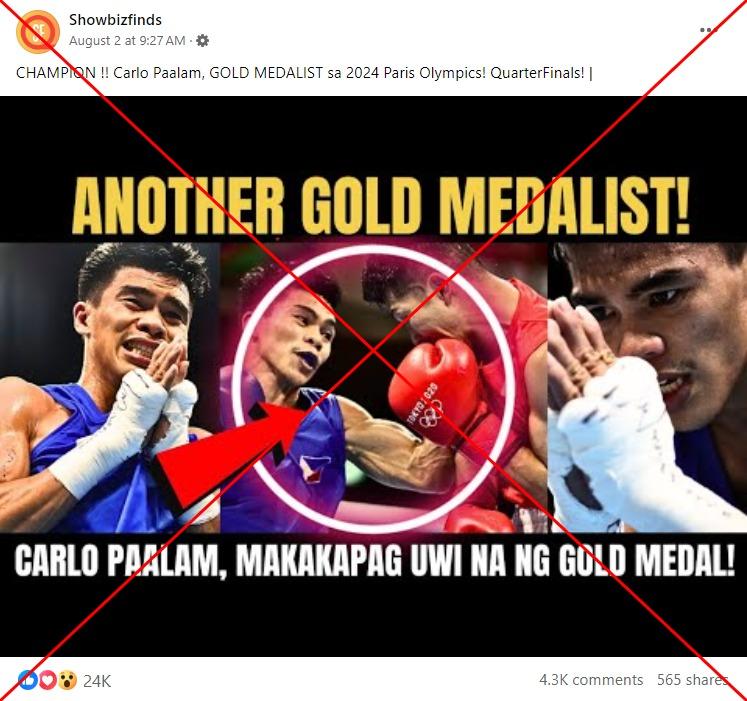The image size is (747, 701).
Task: Open the August 2 at 9:27 AM timestamp
Action: (x=127, y=41)
